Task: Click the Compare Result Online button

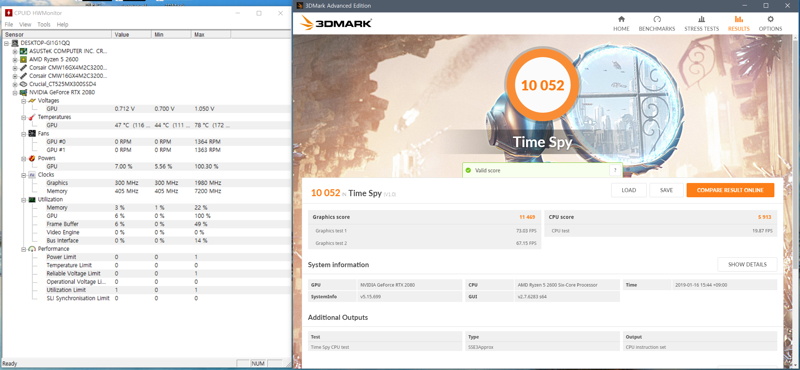Action: tap(730, 190)
